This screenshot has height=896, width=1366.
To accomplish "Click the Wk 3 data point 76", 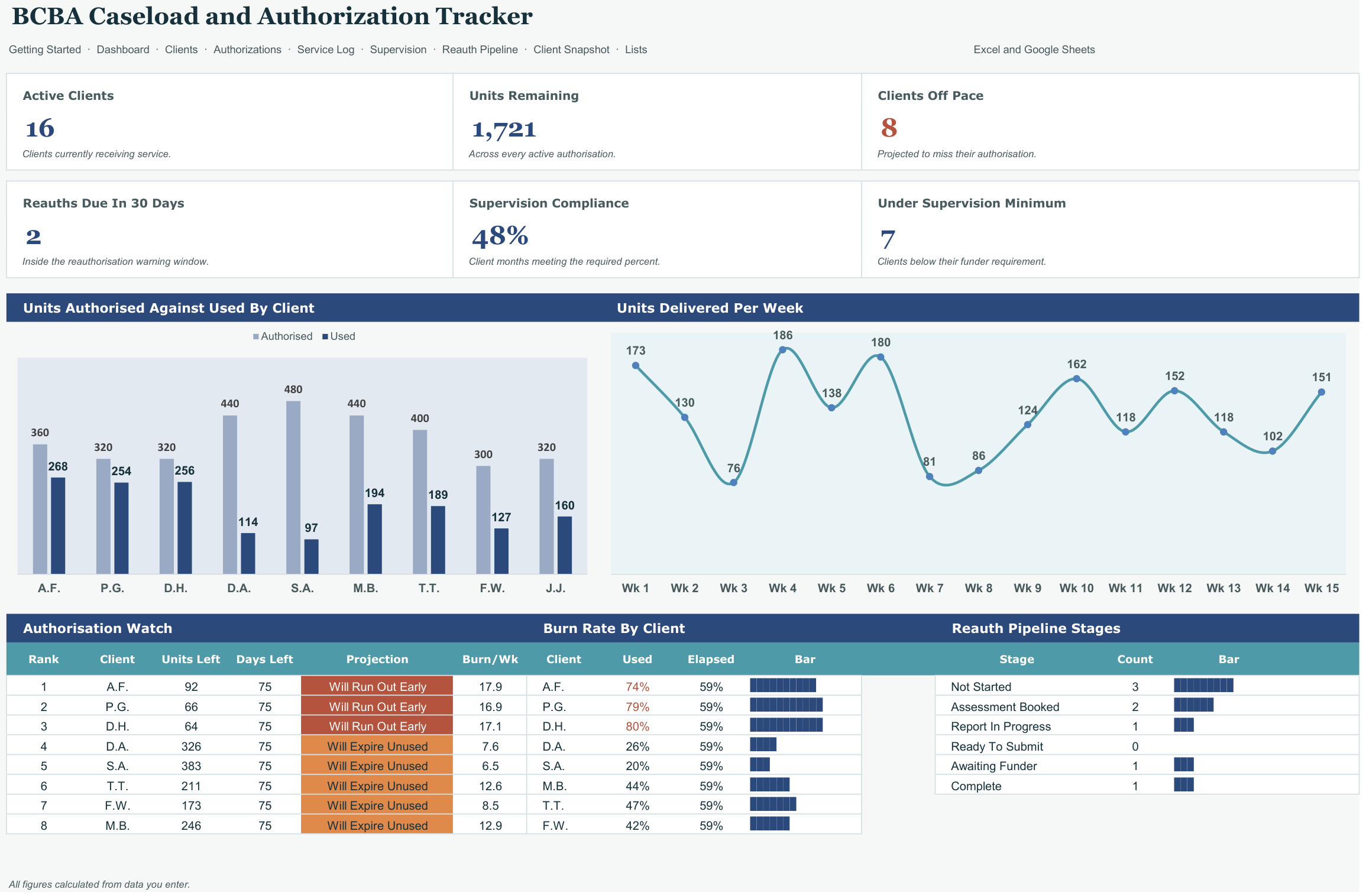I will coord(733,482).
